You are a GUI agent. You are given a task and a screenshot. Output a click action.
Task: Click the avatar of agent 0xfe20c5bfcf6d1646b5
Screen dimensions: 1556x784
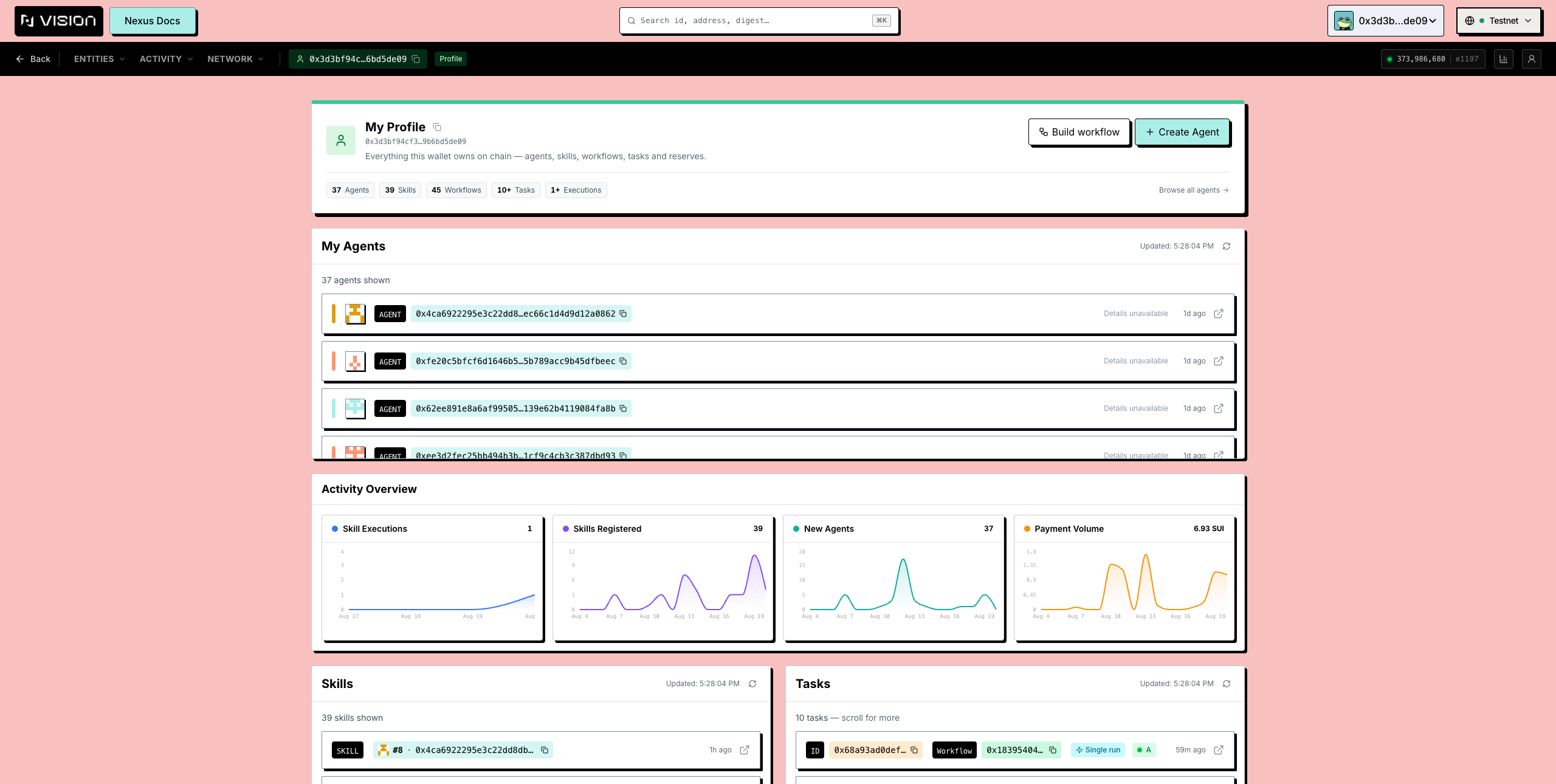coord(355,361)
